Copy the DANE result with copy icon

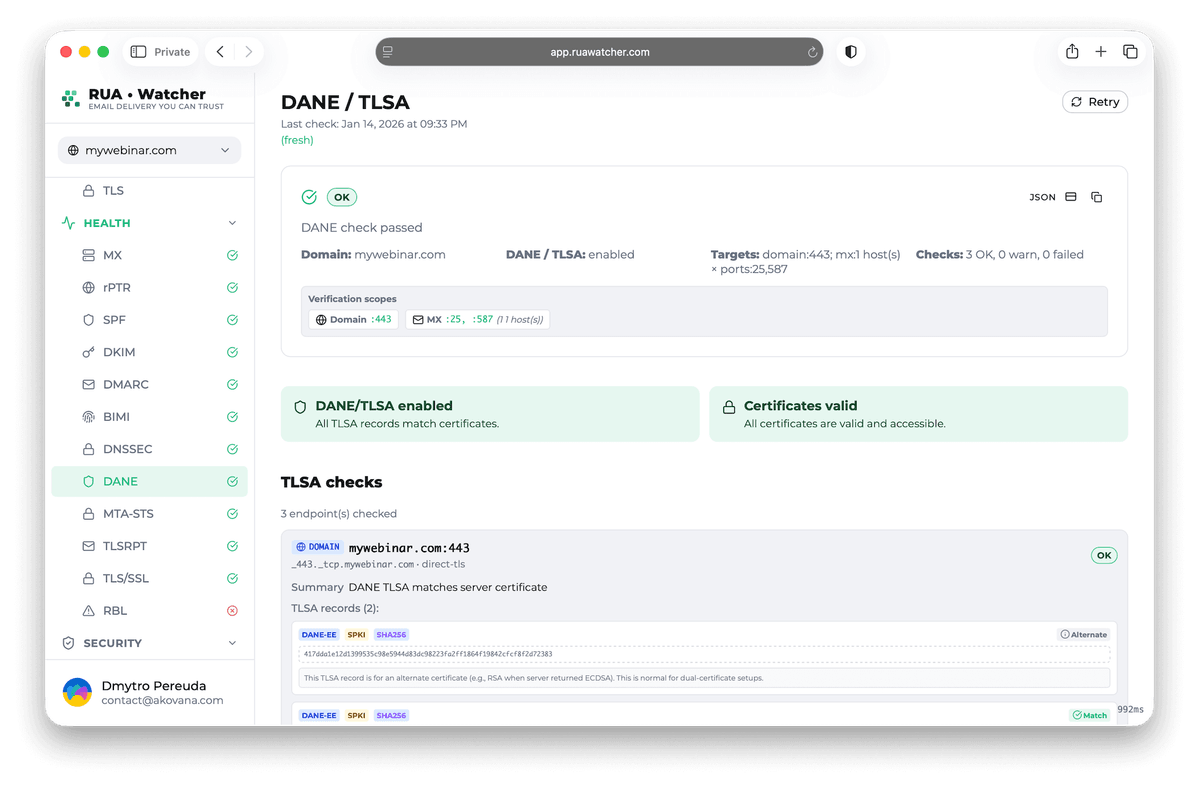coord(1097,197)
